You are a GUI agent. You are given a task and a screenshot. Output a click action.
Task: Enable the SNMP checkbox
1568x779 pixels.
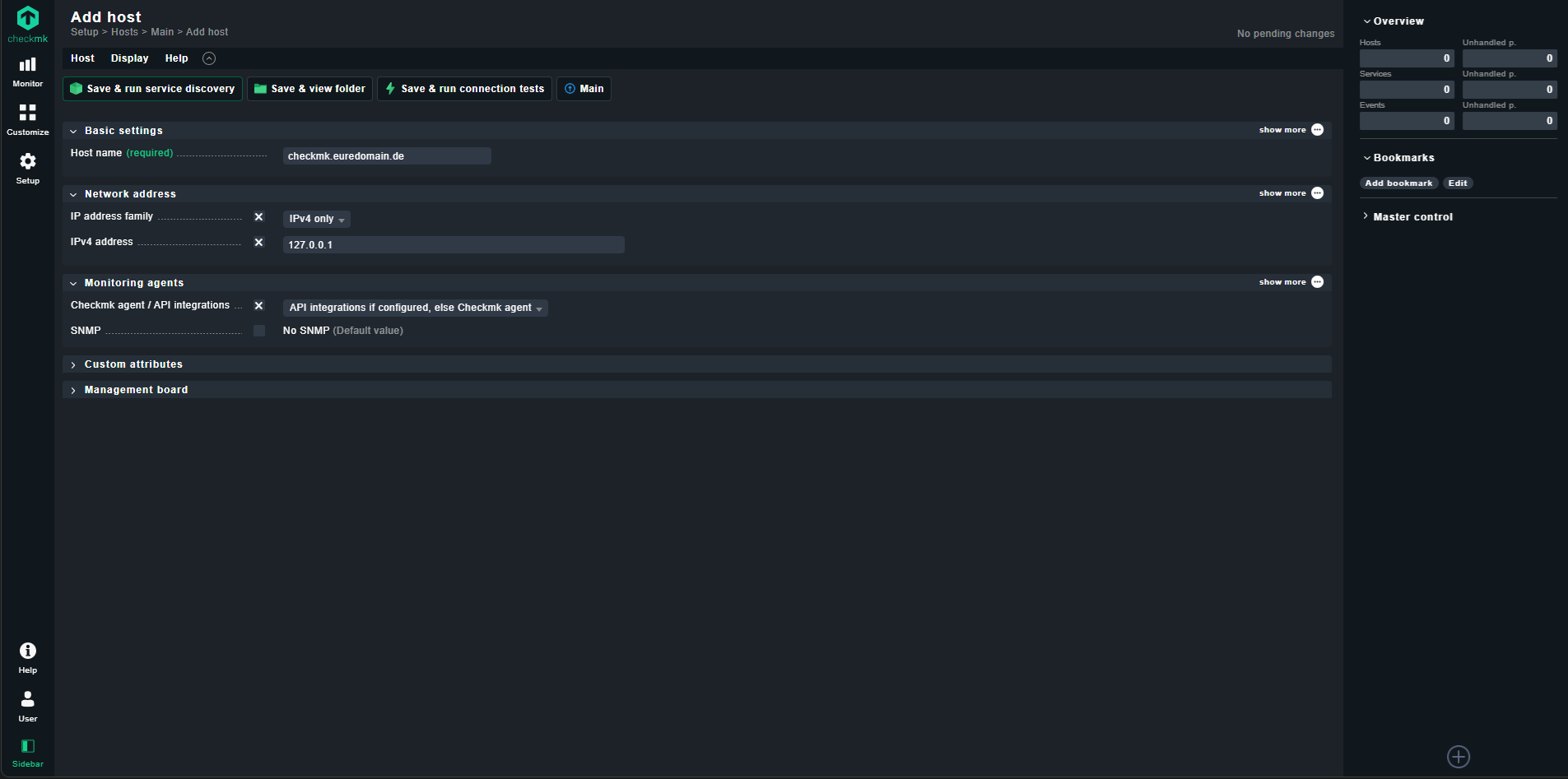(259, 331)
